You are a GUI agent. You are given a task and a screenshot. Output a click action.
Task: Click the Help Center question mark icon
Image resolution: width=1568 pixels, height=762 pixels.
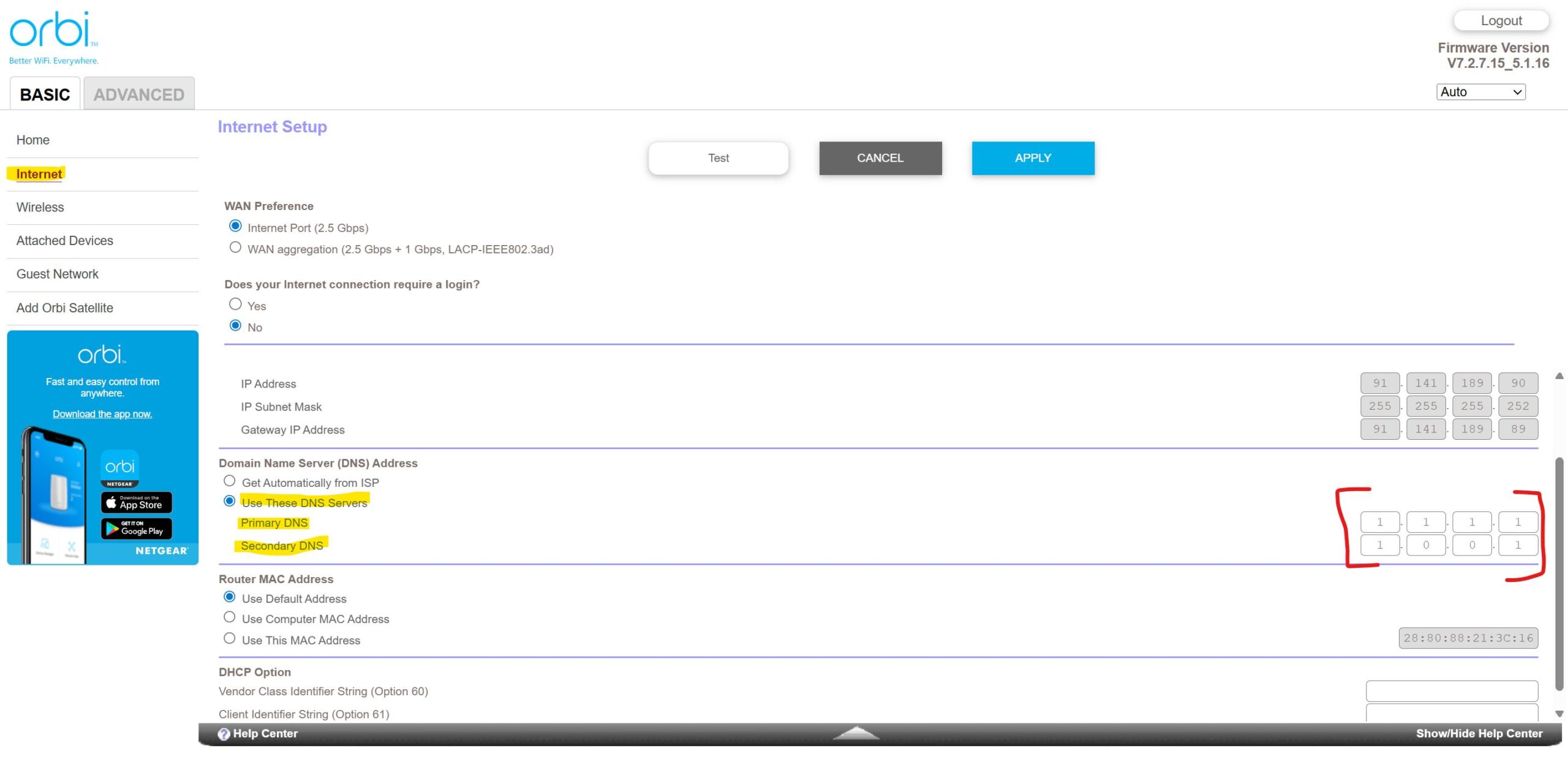click(x=224, y=734)
